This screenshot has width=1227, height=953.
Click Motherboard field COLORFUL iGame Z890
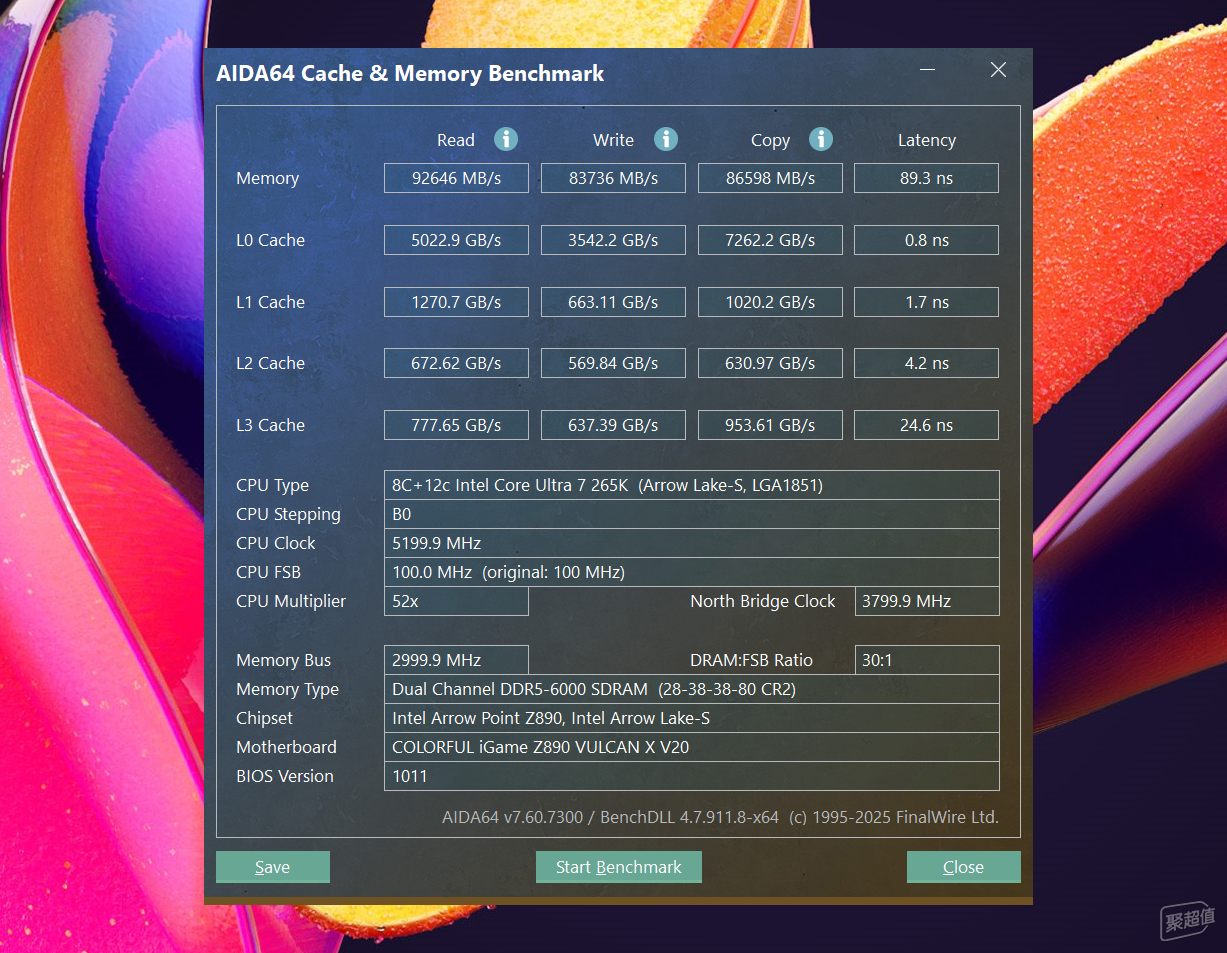click(x=692, y=747)
